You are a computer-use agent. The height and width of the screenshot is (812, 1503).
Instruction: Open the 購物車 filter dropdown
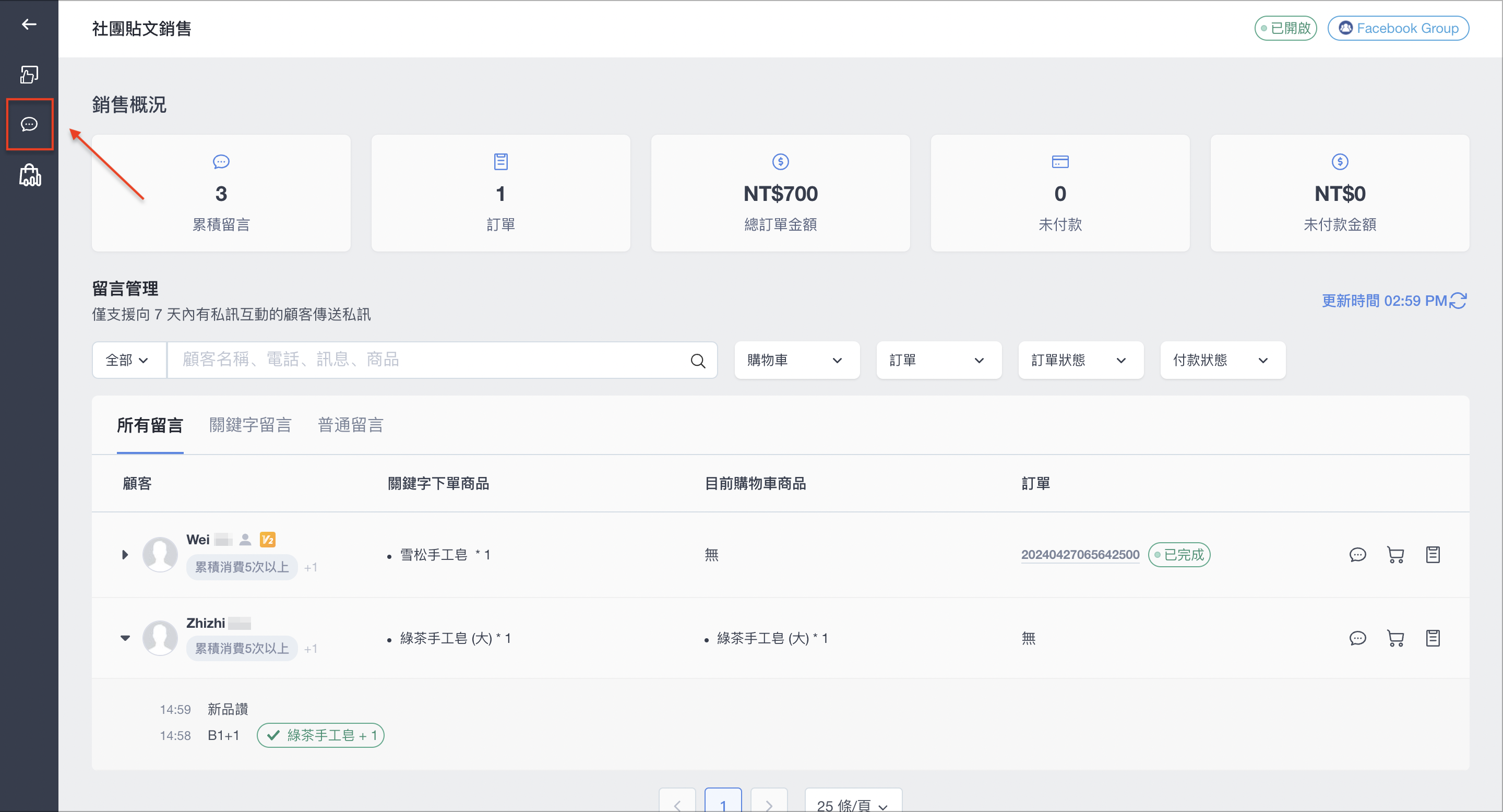pos(796,360)
